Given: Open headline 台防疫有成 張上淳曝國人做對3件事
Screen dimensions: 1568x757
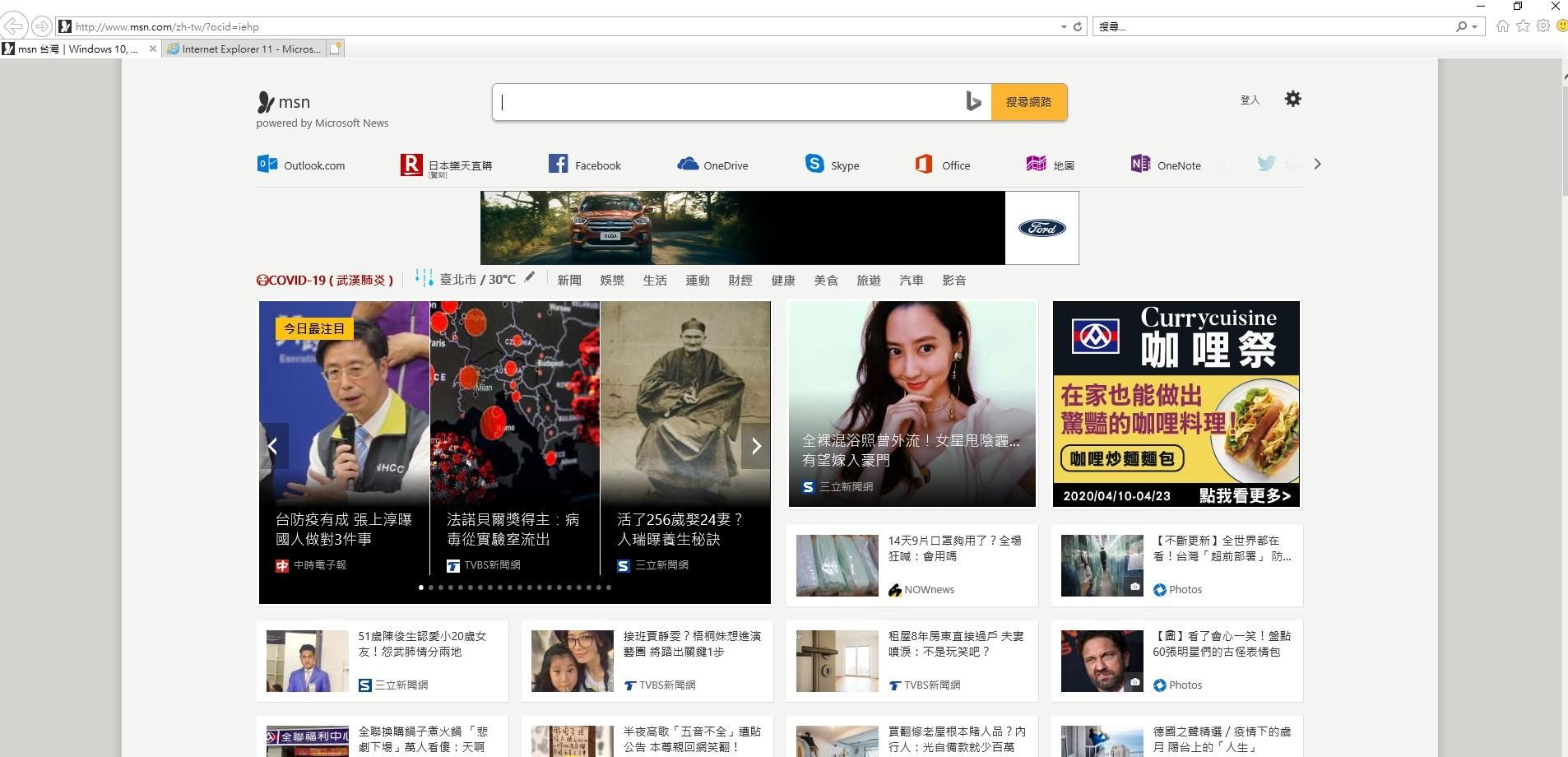Looking at the screenshot, I should [x=344, y=529].
